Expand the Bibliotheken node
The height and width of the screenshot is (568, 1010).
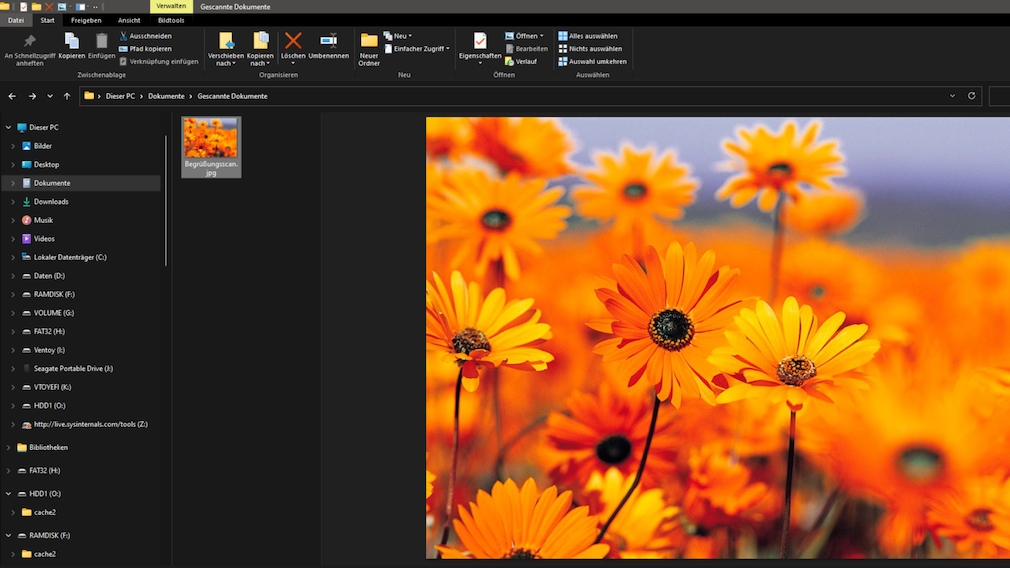click(8, 448)
